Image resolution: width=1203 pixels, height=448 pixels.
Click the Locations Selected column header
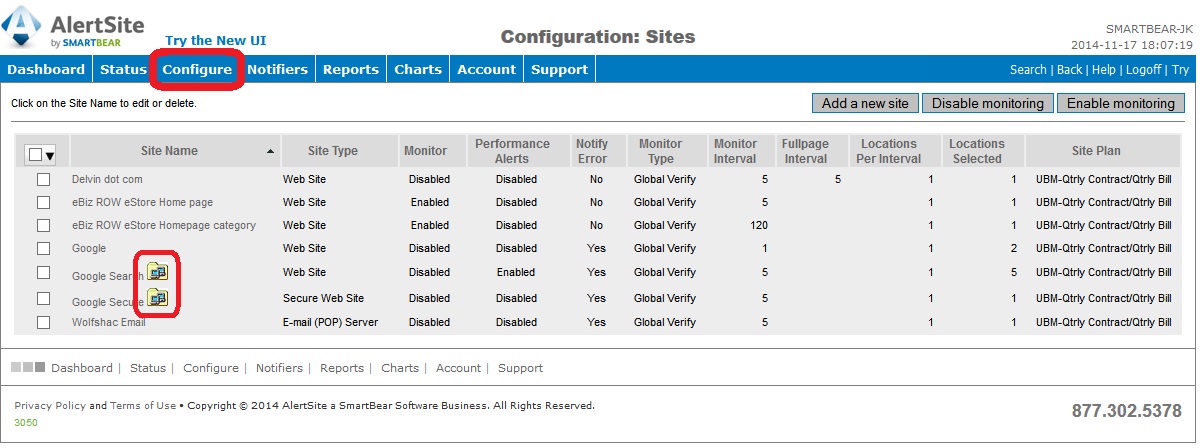click(977, 151)
